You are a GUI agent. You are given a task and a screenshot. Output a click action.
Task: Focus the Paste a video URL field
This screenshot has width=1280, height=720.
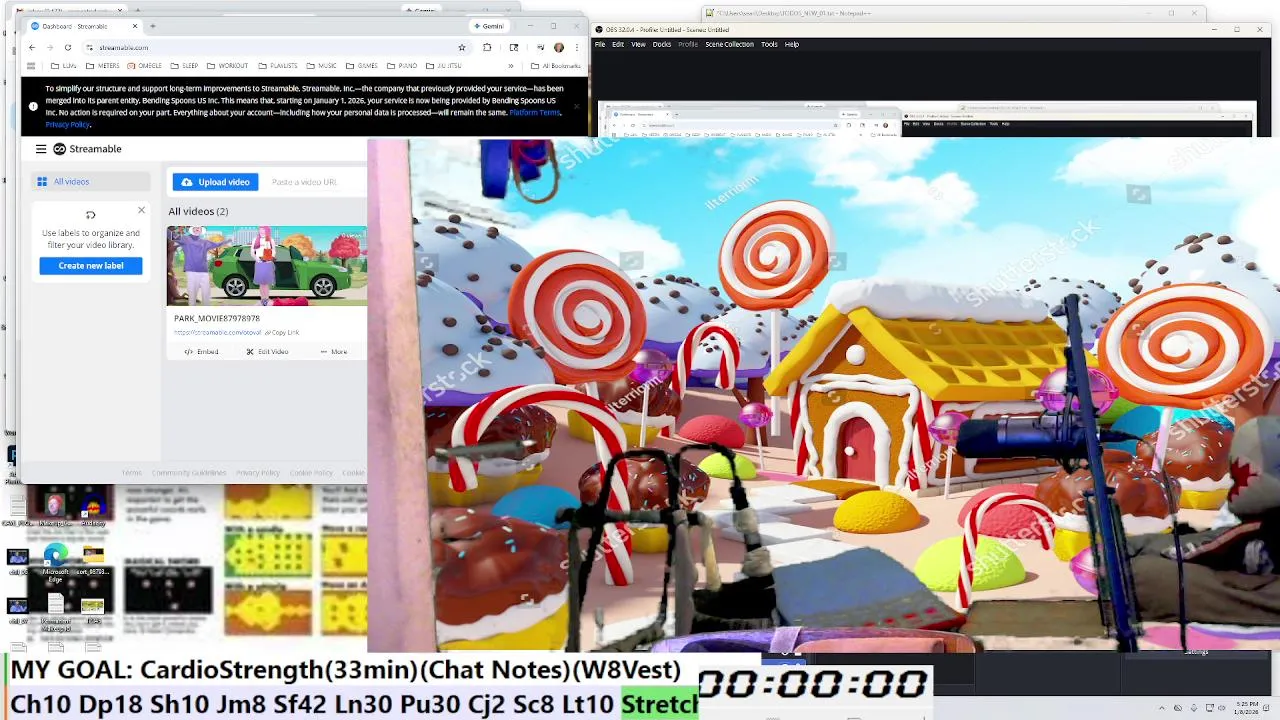304,182
